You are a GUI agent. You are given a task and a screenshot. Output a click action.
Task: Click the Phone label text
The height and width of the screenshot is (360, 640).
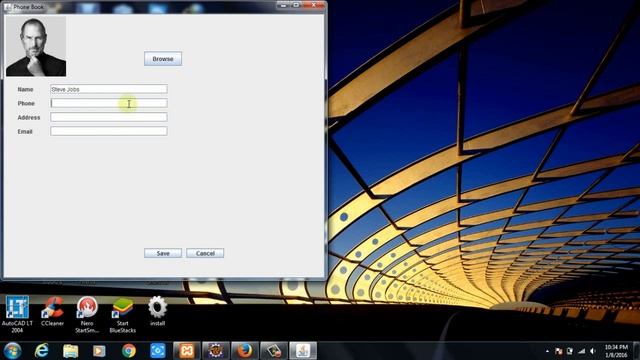(26, 103)
